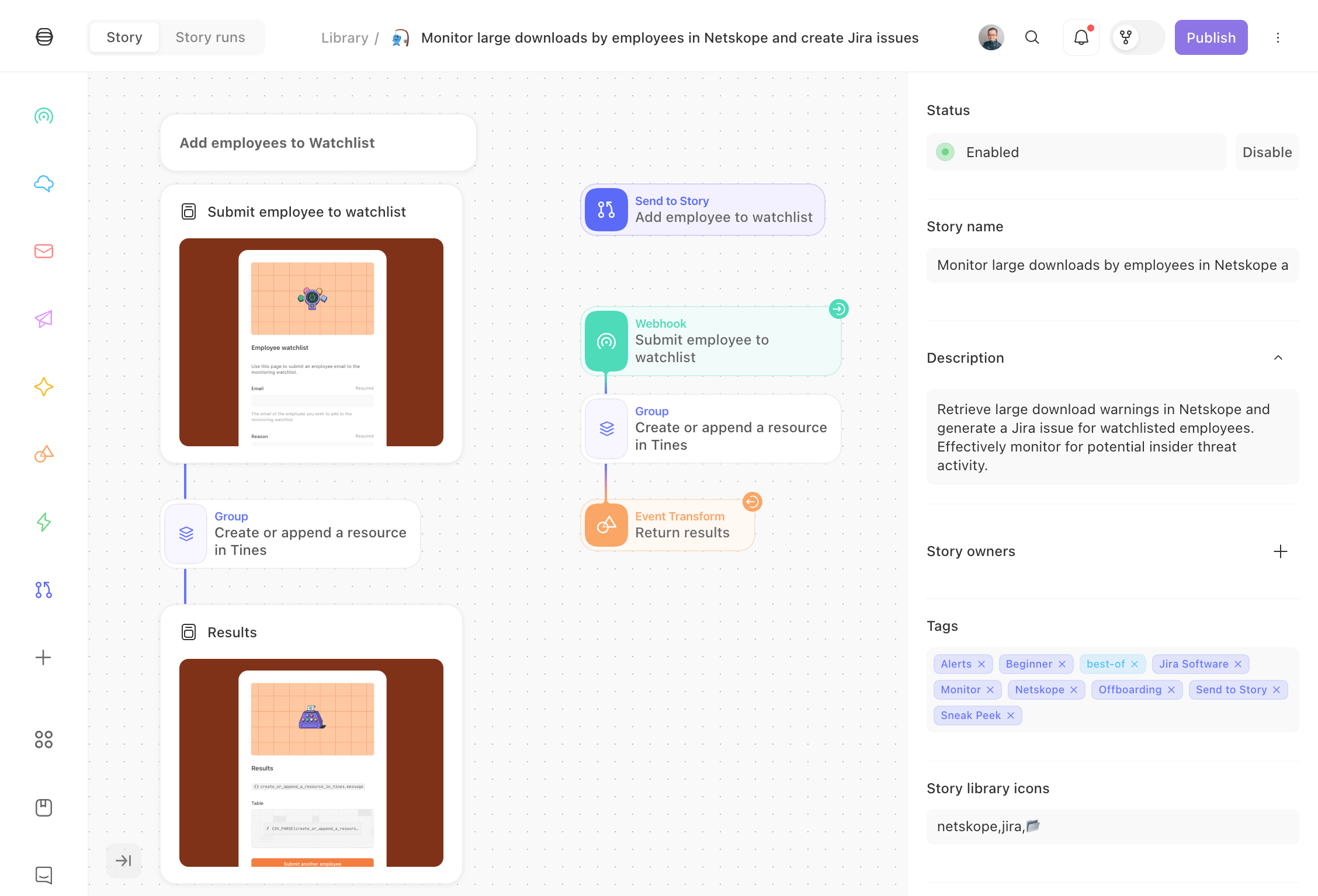Toggle the change control branch switch
Image resolution: width=1318 pixels, height=896 pixels.
pos(1137,37)
